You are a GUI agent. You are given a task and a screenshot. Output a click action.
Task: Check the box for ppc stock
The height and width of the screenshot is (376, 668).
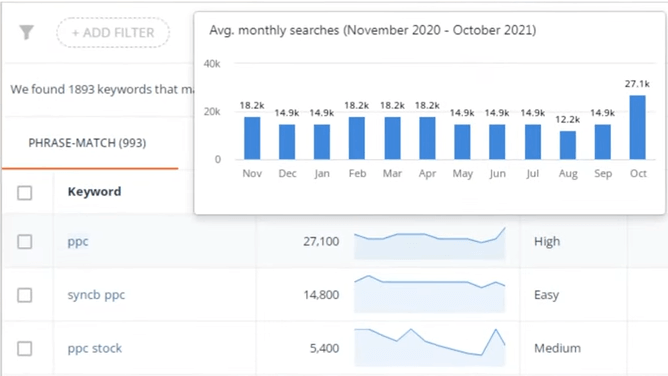point(25,349)
